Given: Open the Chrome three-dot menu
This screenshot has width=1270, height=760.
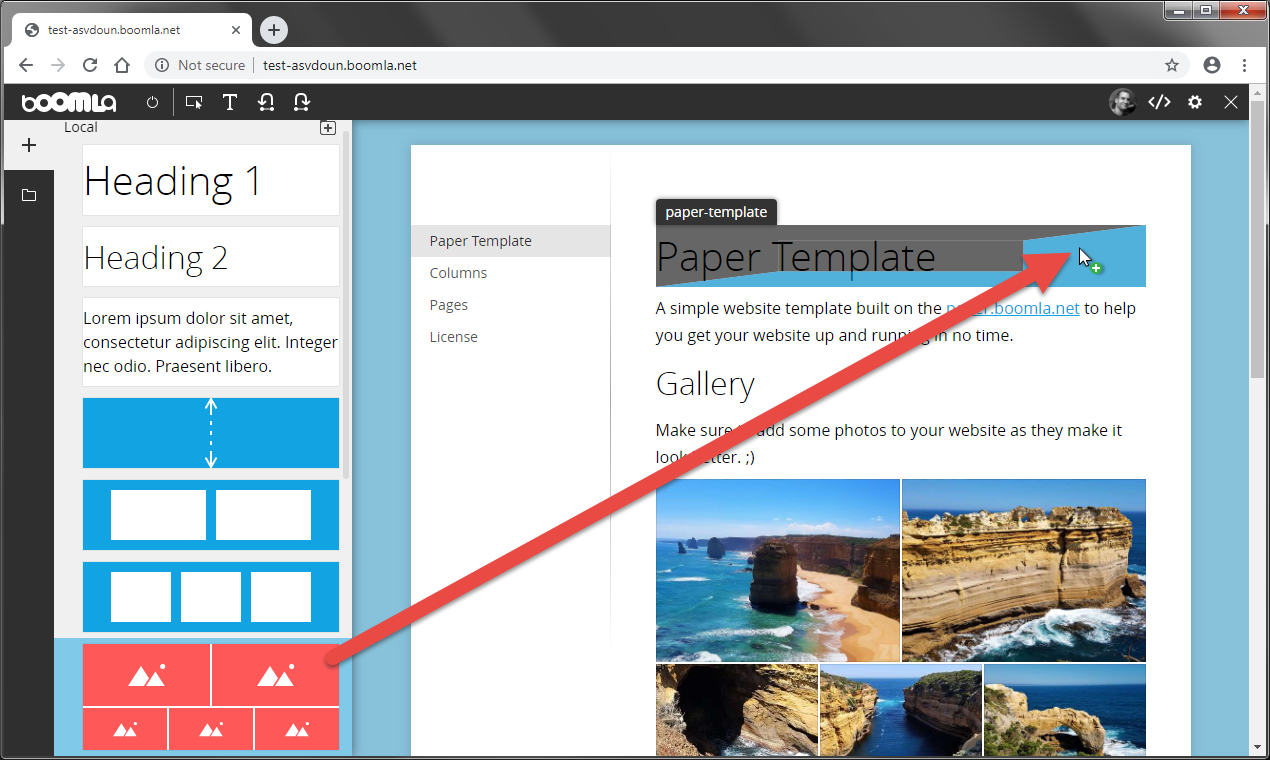Looking at the screenshot, I should pos(1244,65).
